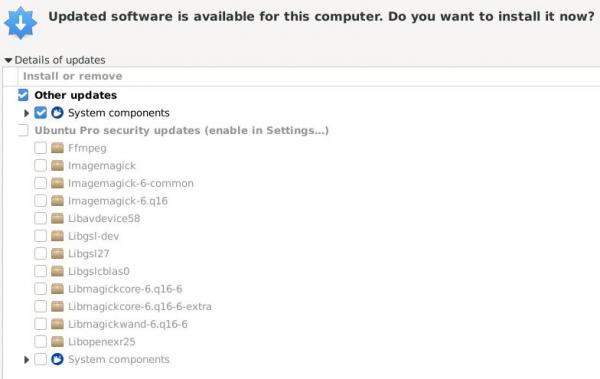Viewport: 600px width, 379px height.
Task: Toggle the checked System components checkbox
Action: click(x=40, y=113)
